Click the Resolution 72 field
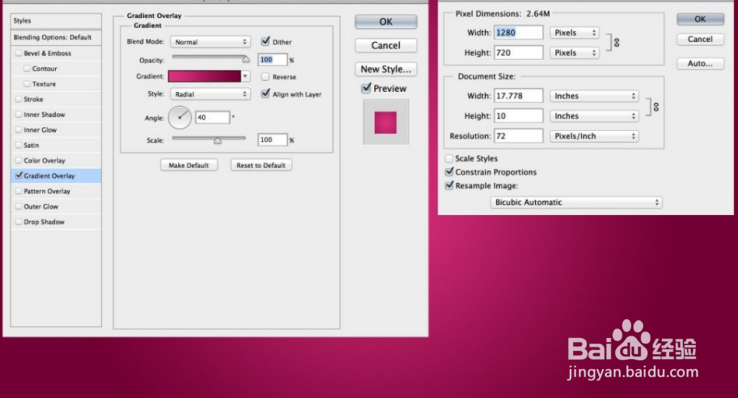The width and height of the screenshot is (739, 398). click(x=518, y=136)
